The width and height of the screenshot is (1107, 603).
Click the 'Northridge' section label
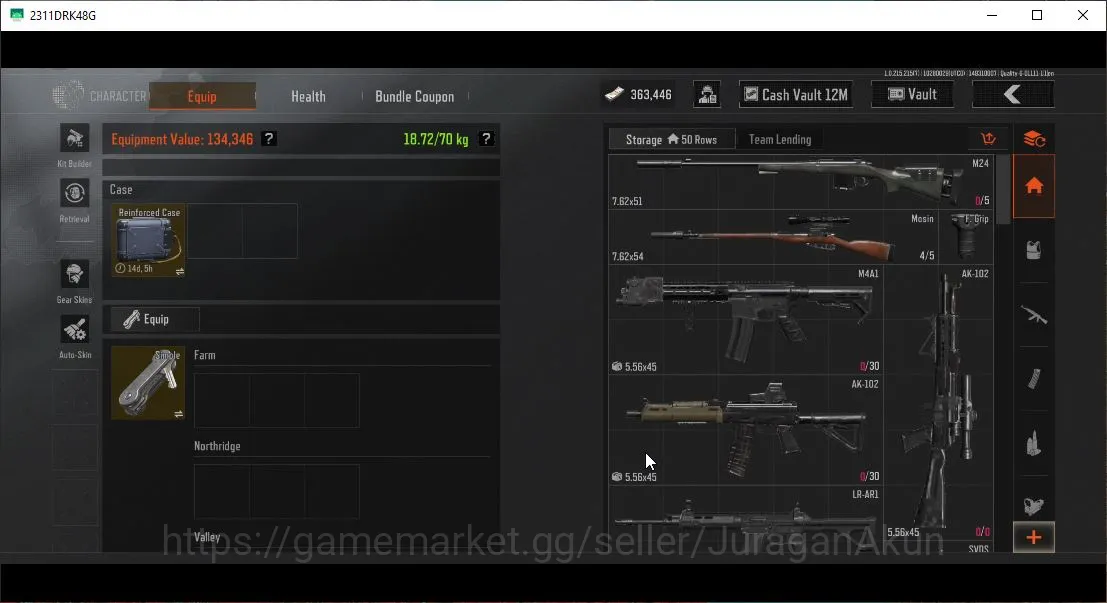[x=217, y=446]
